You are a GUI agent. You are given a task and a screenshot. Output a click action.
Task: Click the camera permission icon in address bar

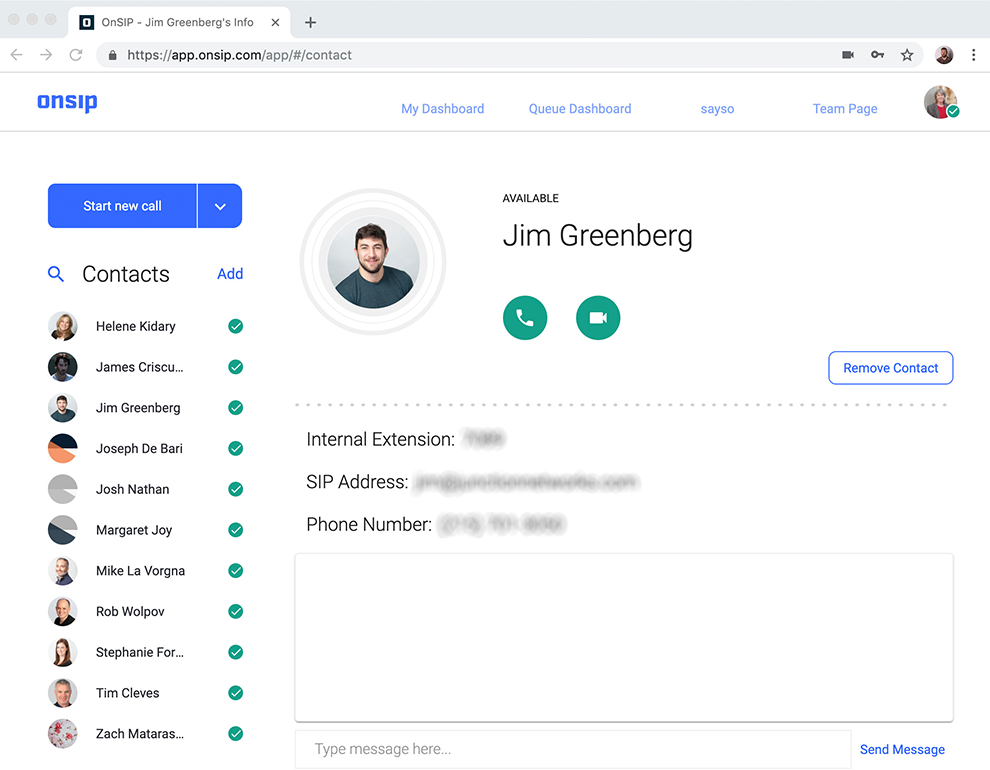848,55
